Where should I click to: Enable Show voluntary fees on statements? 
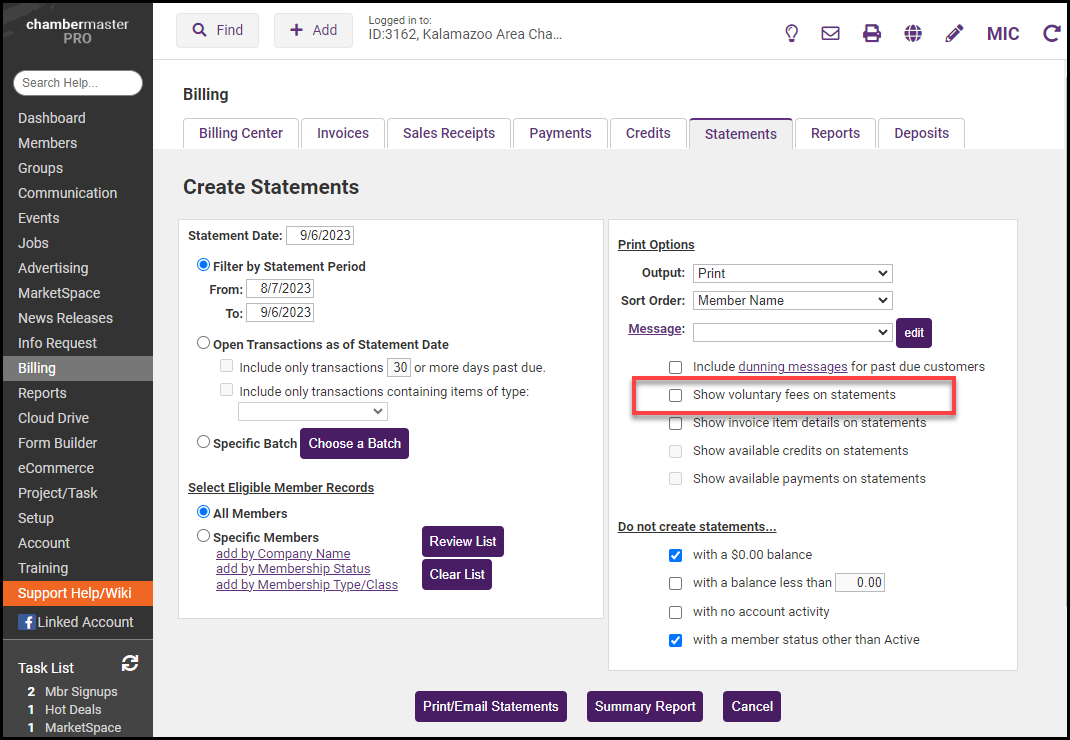676,395
